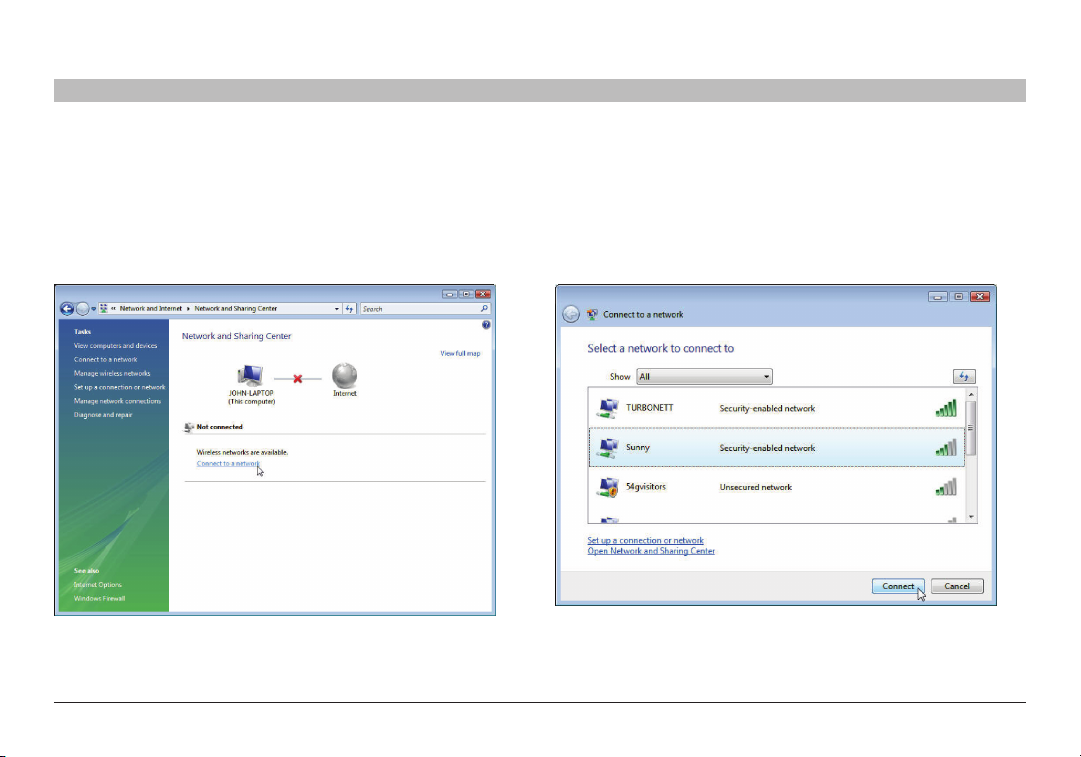Screen dimensions: 1081x757
Task: Click Unsecured network text for 54gvisitors
Action: click(756, 487)
